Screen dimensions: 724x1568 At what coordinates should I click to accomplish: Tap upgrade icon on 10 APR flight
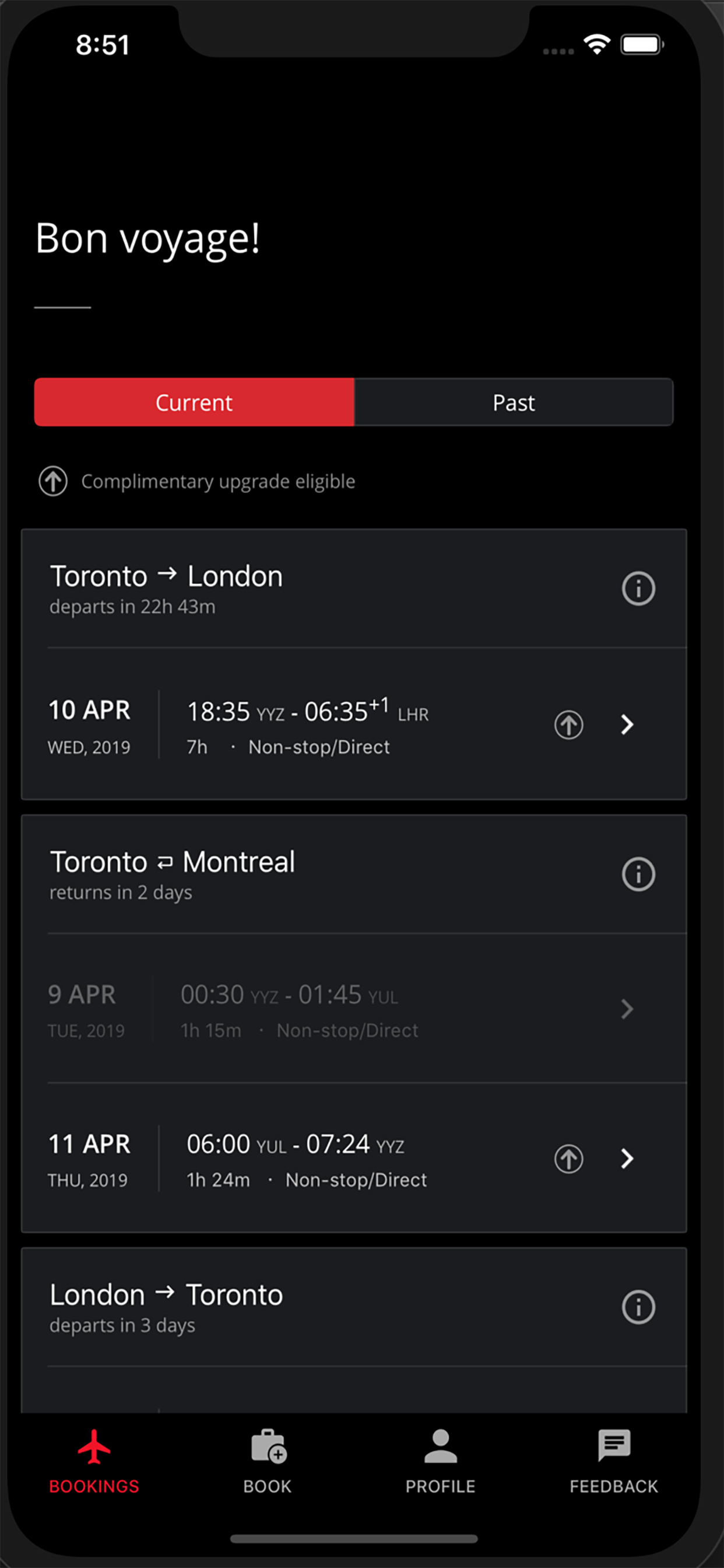click(x=568, y=725)
